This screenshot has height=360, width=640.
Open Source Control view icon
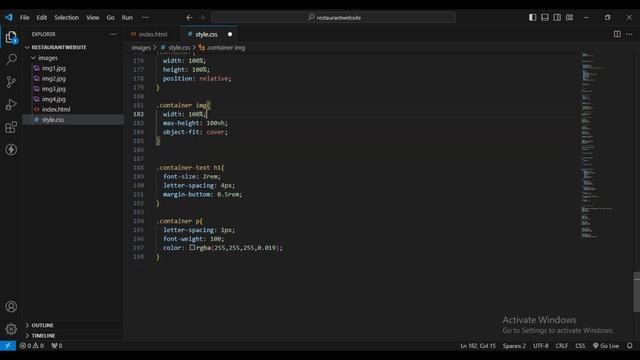click(x=11, y=82)
